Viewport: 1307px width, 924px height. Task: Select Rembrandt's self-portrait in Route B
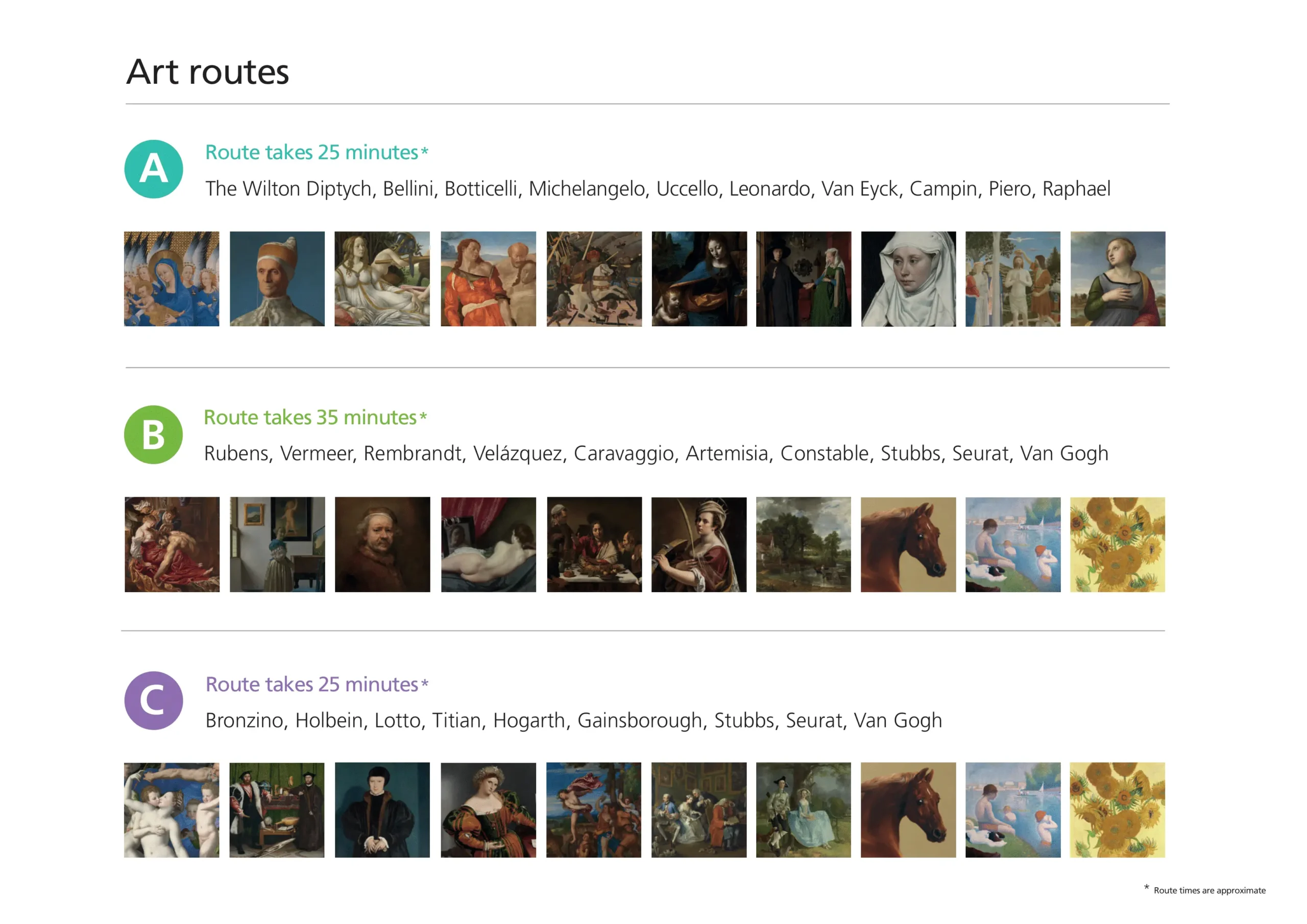(382, 544)
